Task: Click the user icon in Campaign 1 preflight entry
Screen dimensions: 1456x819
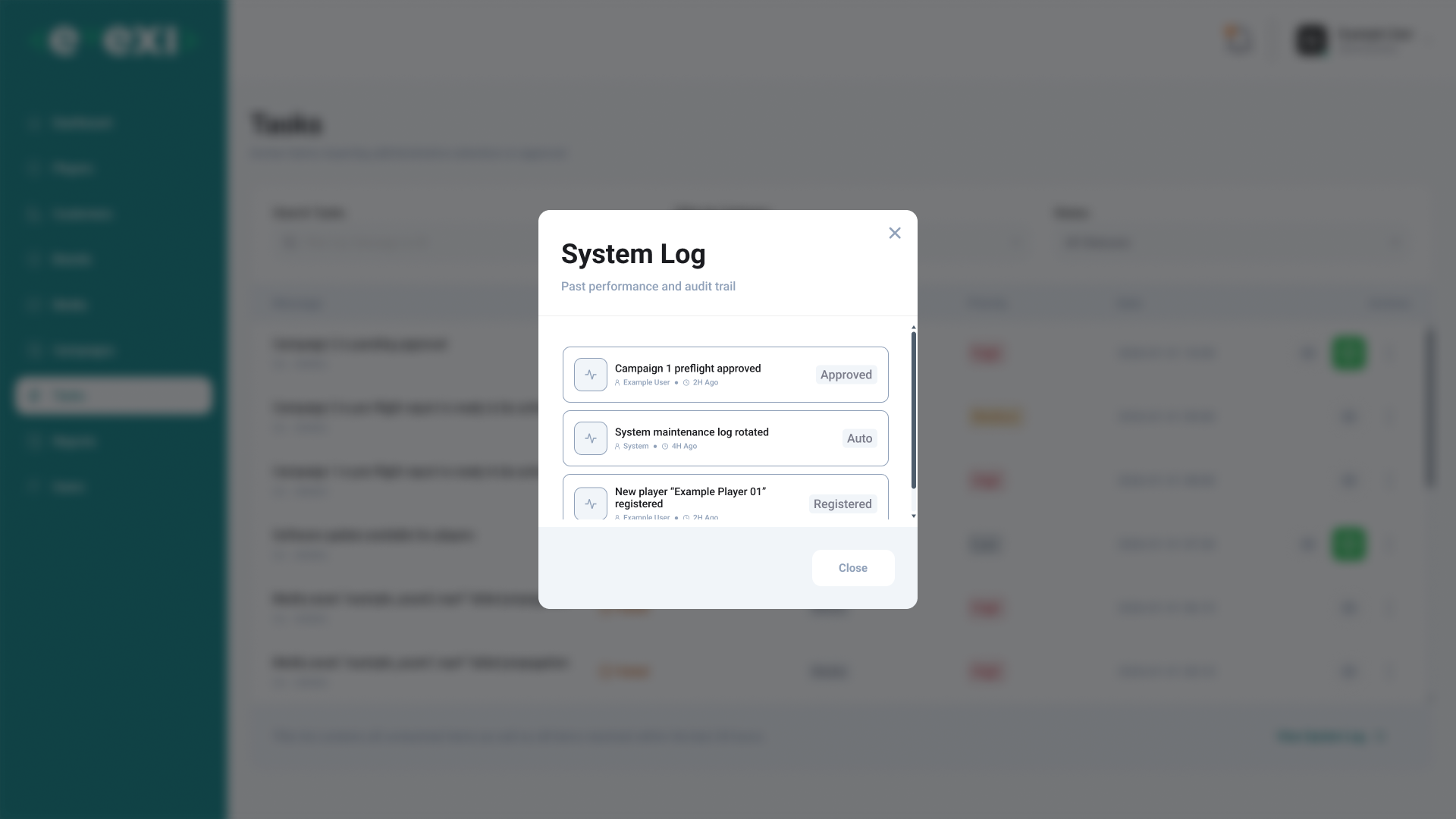Action: [617, 383]
